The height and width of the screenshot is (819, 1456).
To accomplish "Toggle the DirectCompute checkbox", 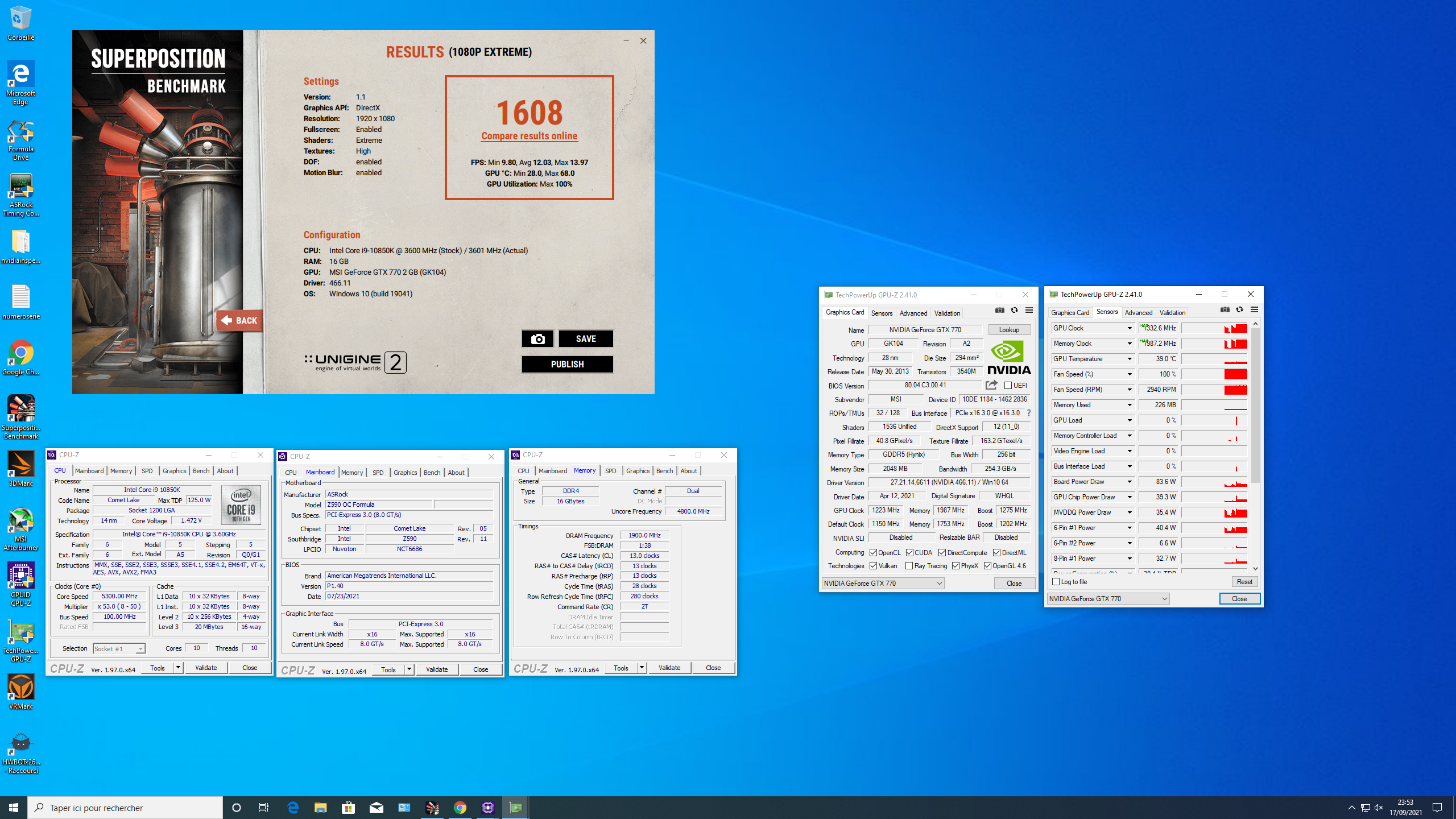I will coord(942,553).
